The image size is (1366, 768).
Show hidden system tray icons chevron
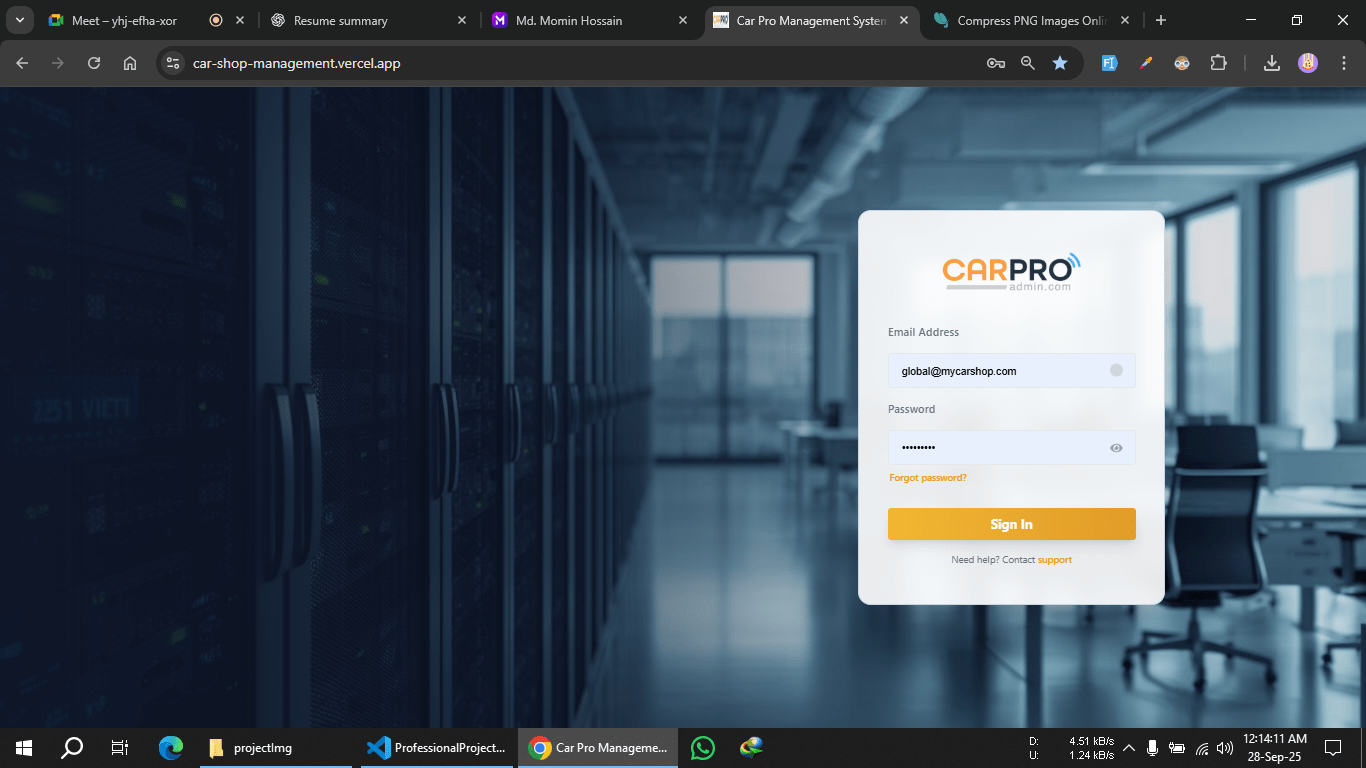(x=1129, y=748)
